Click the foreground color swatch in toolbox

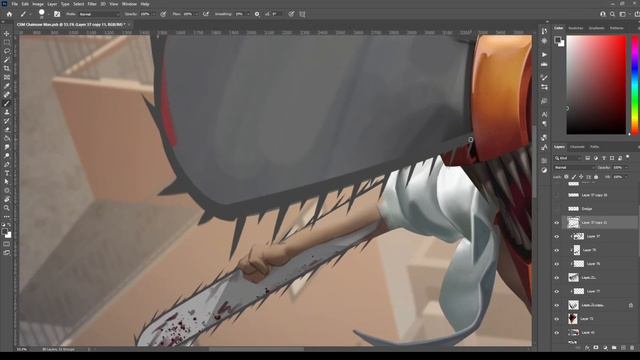pyautogui.click(x=5, y=232)
